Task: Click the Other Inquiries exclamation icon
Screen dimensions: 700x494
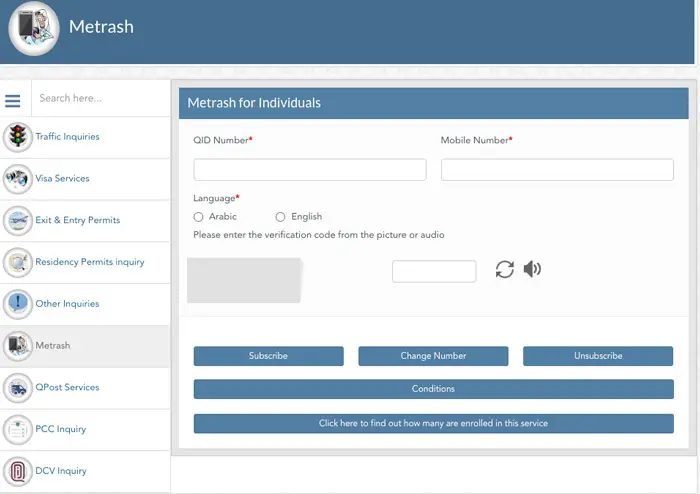Action: tap(18, 304)
